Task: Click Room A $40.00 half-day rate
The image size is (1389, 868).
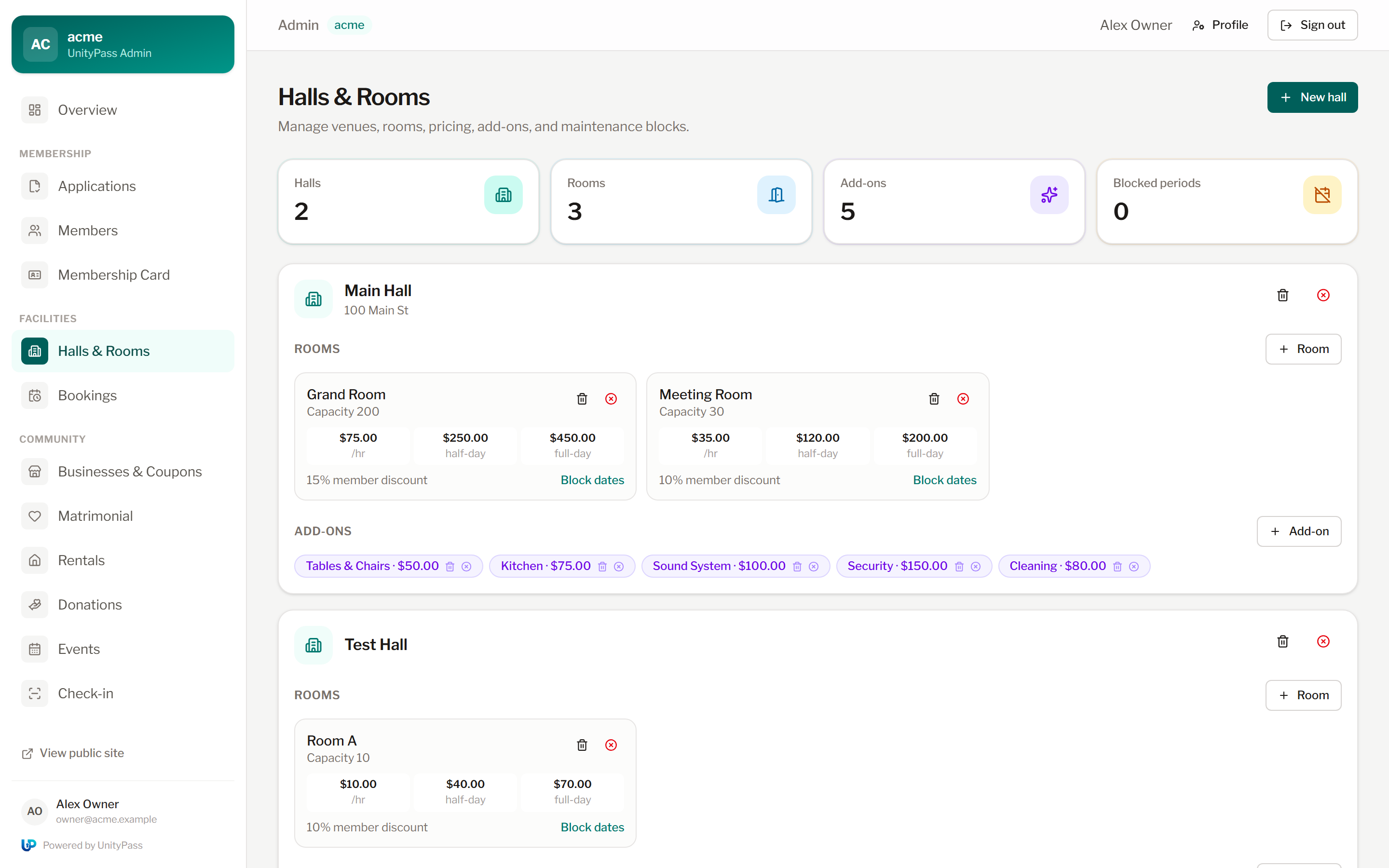Action: 465,791
